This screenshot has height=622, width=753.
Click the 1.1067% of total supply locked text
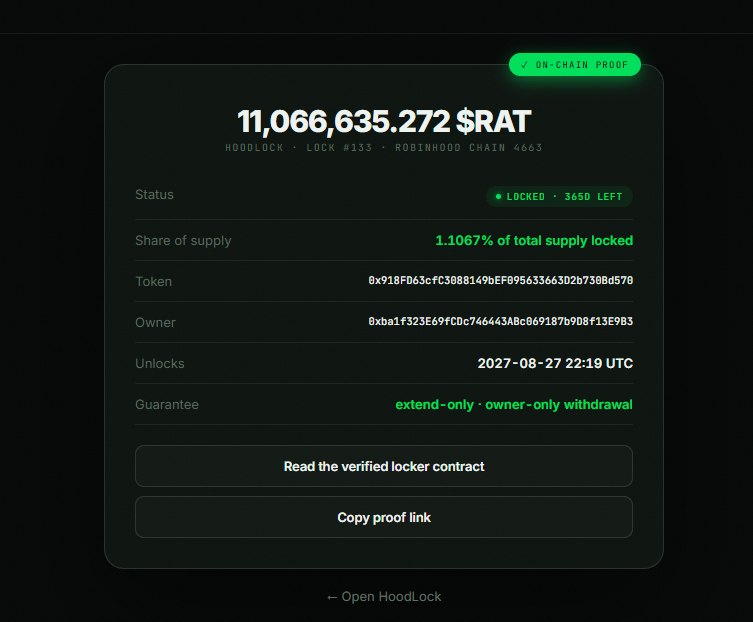(534, 240)
